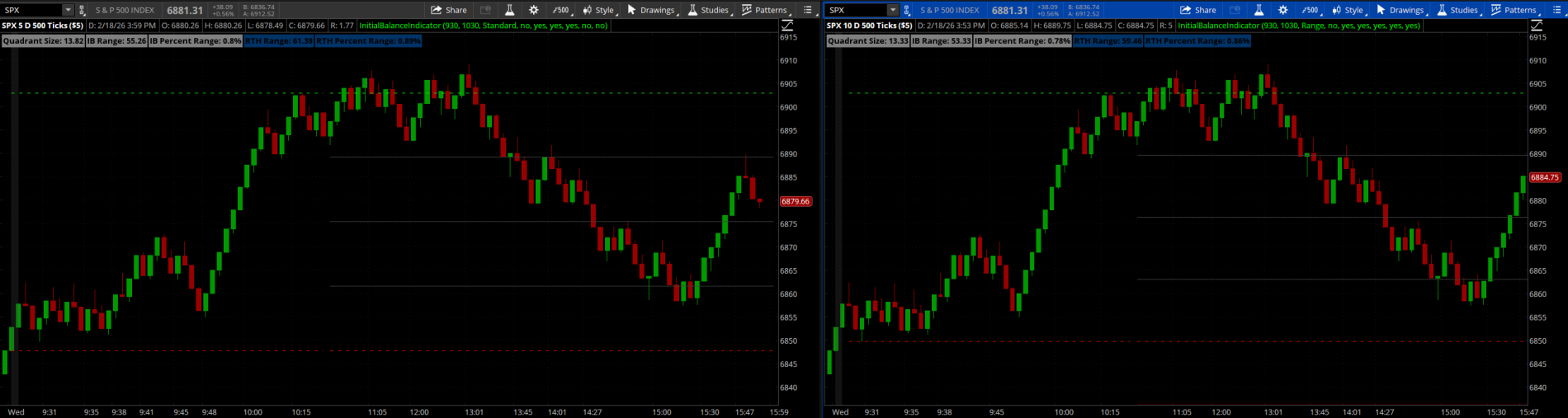The height and width of the screenshot is (418, 1568).
Task: Open chart settings gear in the right chart
Action: tap(1282, 10)
